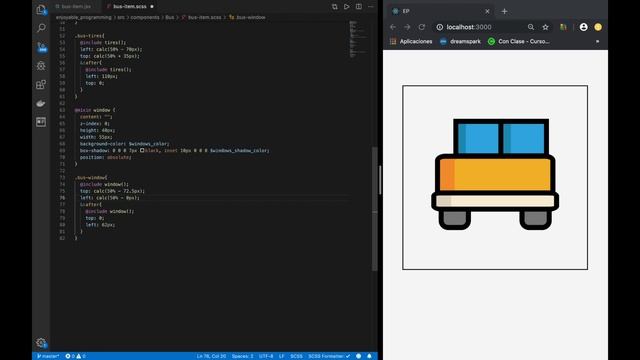The height and width of the screenshot is (360, 640).
Task: Click the Spaces: 2 indentation setting
Action: (242, 356)
